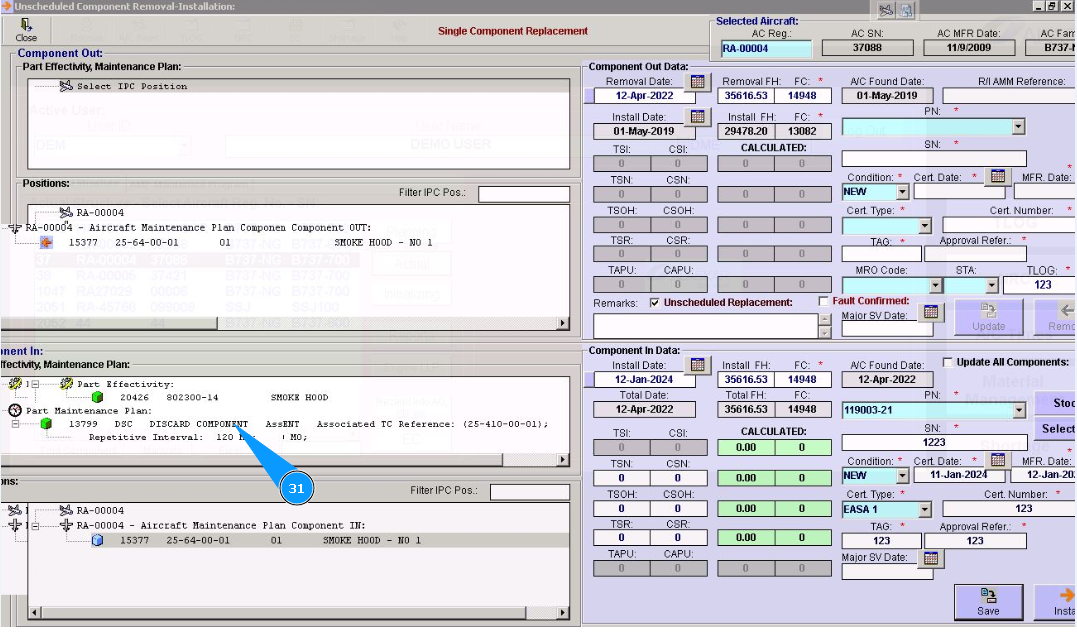Click blue cube icon in 15377 Component IN row

click(98, 540)
